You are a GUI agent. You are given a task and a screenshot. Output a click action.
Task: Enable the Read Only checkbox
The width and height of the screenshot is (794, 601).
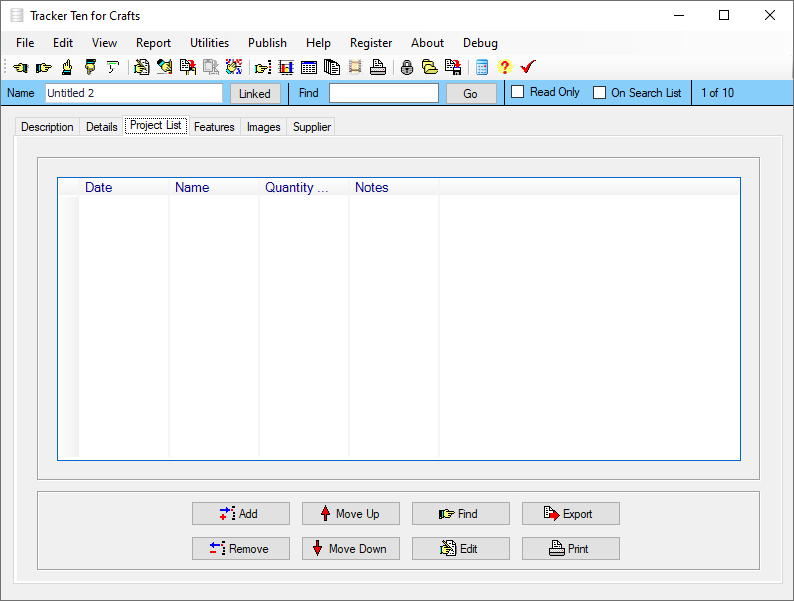(518, 92)
